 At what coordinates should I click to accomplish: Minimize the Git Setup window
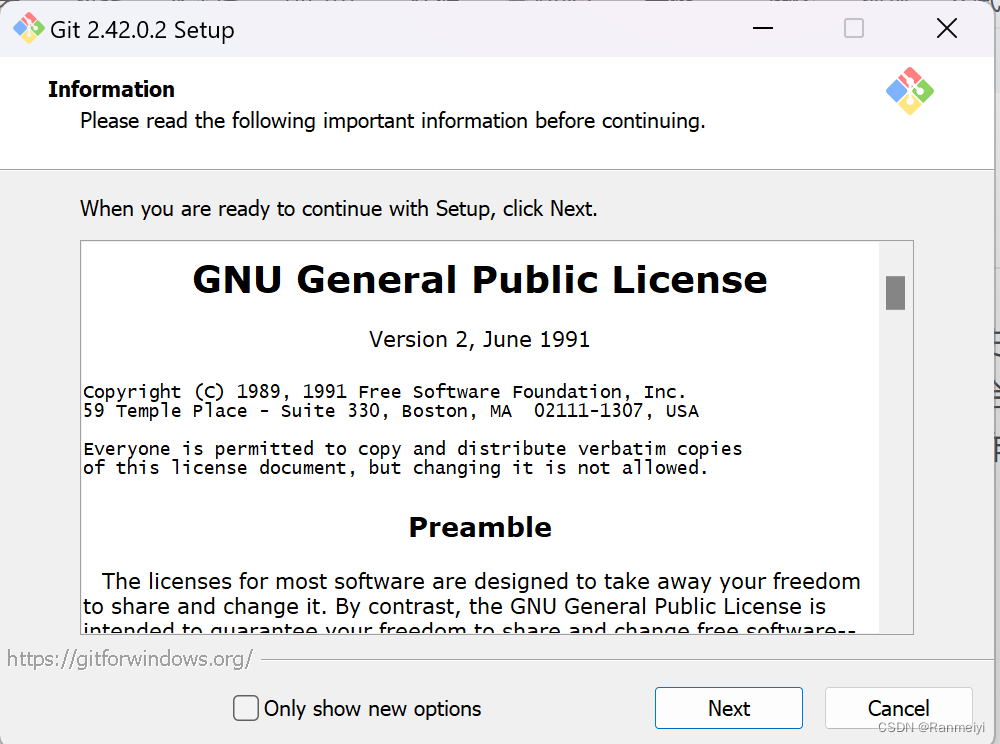point(763,29)
